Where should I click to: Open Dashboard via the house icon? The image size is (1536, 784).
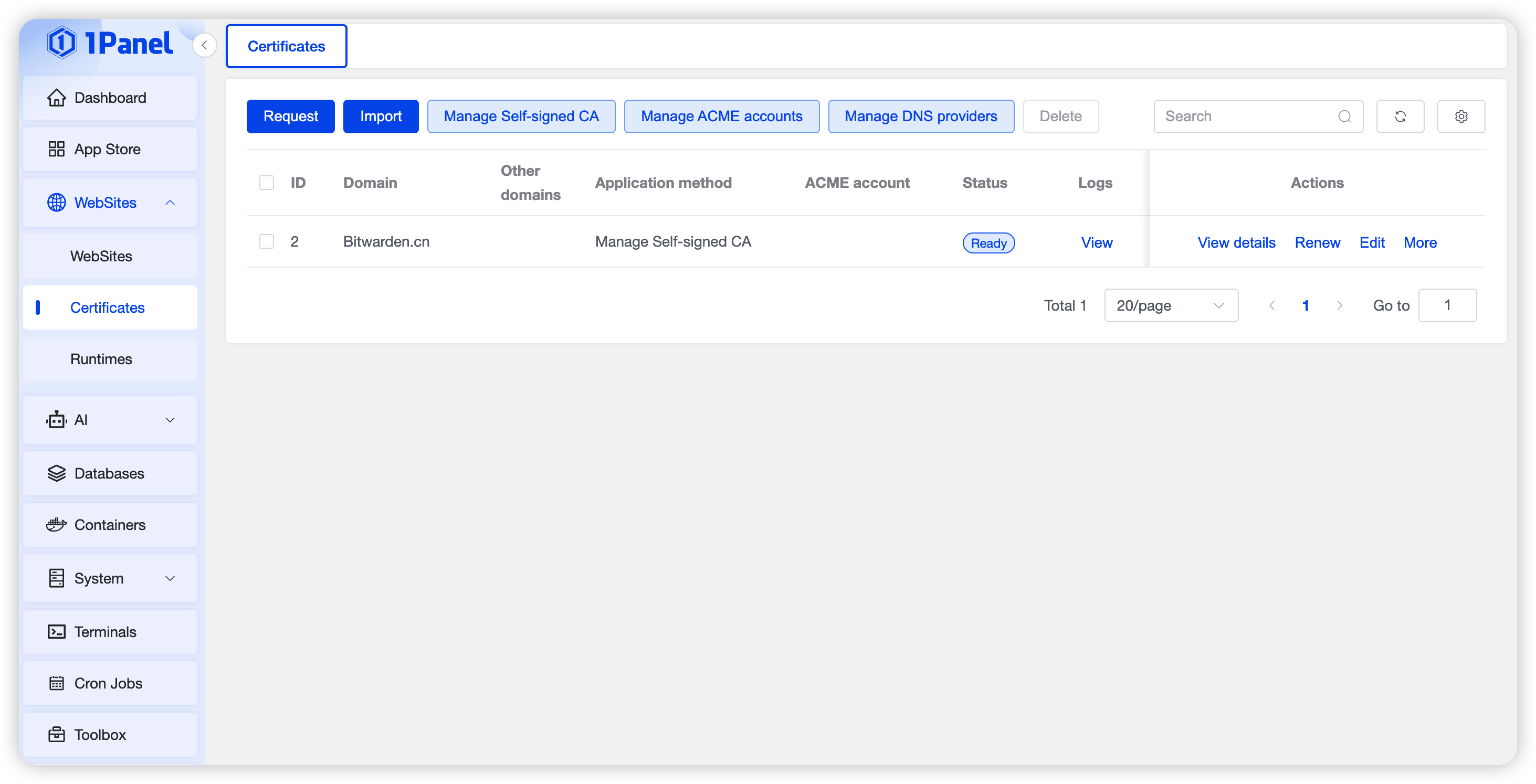coord(57,98)
